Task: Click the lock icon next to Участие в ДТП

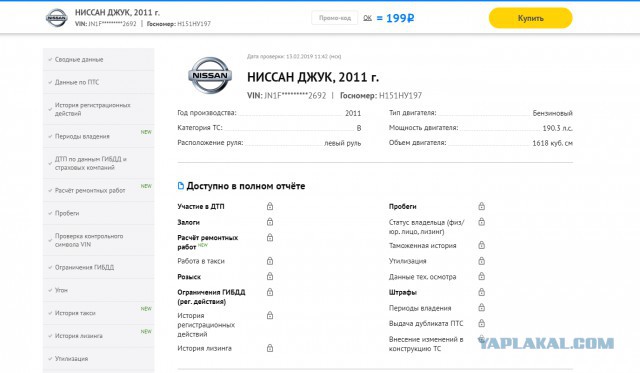Action: (270, 206)
